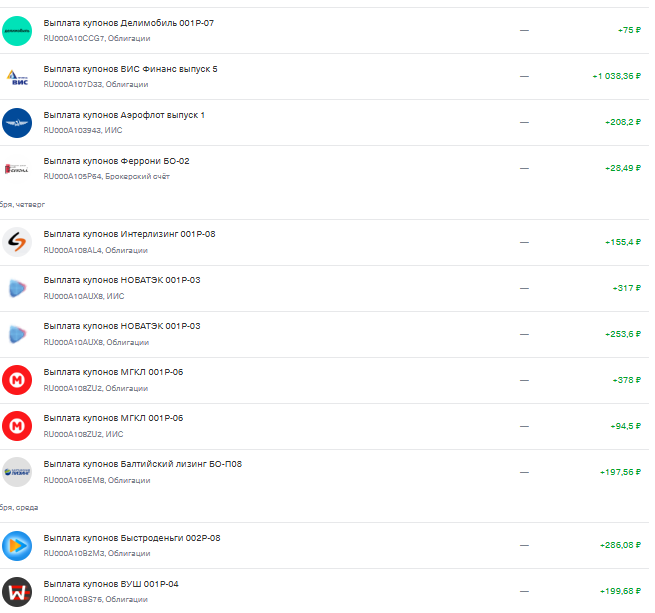Viewport: 655px width, 613px height.
Task: Click the +94,5 ₽ amount
Action: (x=625, y=426)
